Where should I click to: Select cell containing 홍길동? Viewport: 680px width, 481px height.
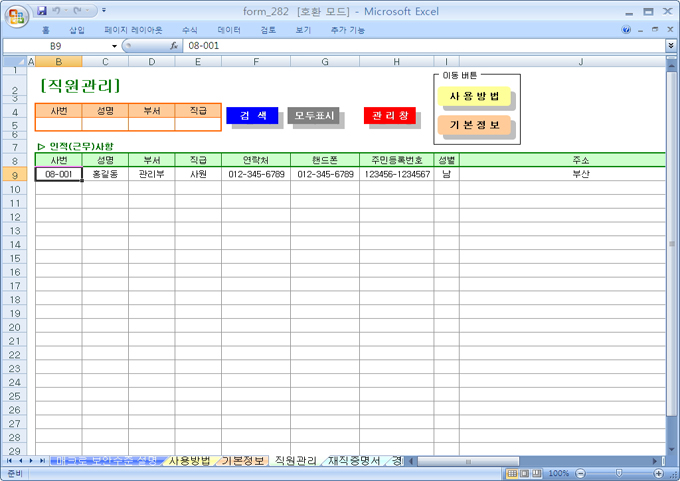tap(104, 174)
